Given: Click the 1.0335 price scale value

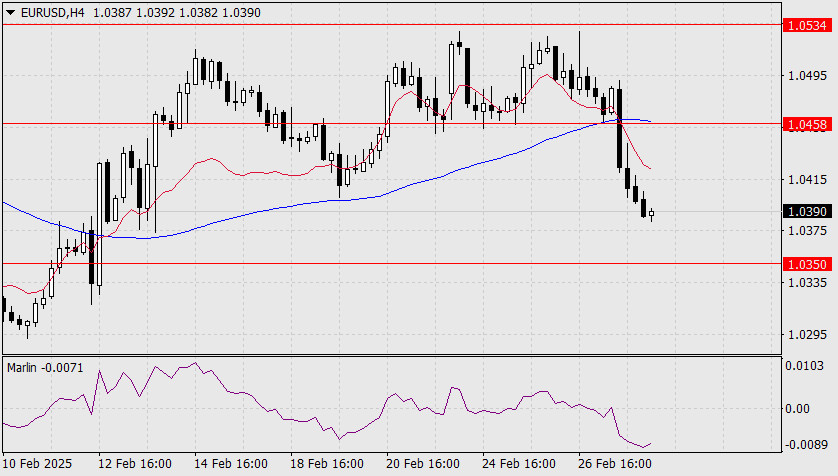Looking at the screenshot, I should (x=808, y=282).
